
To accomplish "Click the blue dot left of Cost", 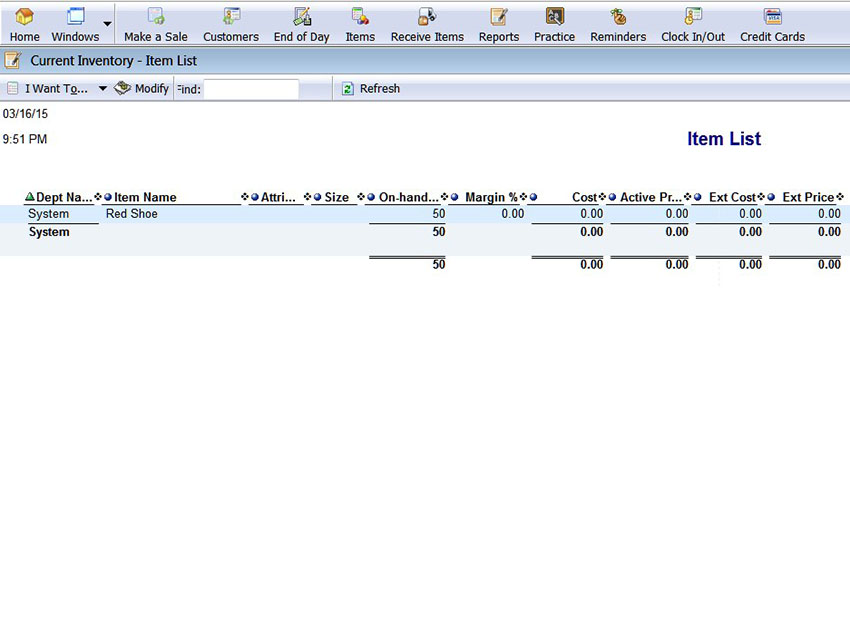I will [533, 197].
